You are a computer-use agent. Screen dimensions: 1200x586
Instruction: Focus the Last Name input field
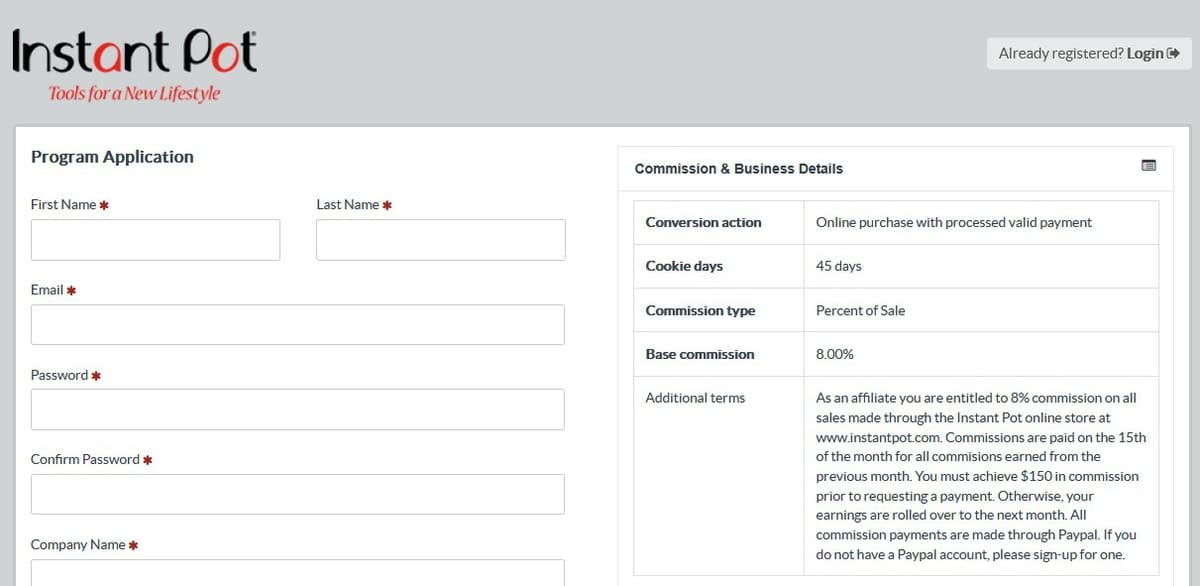point(441,240)
